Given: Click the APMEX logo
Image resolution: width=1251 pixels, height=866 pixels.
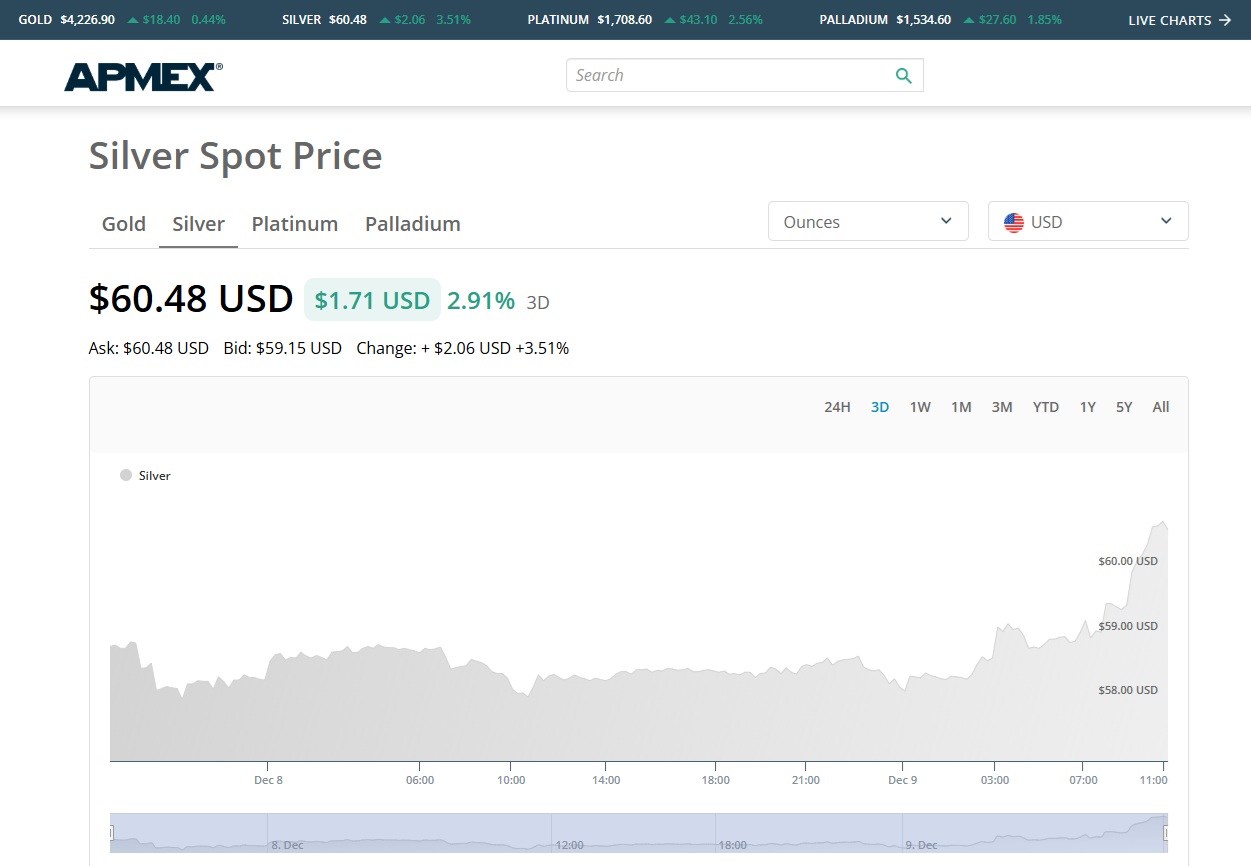Looking at the screenshot, I should point(143,76).
